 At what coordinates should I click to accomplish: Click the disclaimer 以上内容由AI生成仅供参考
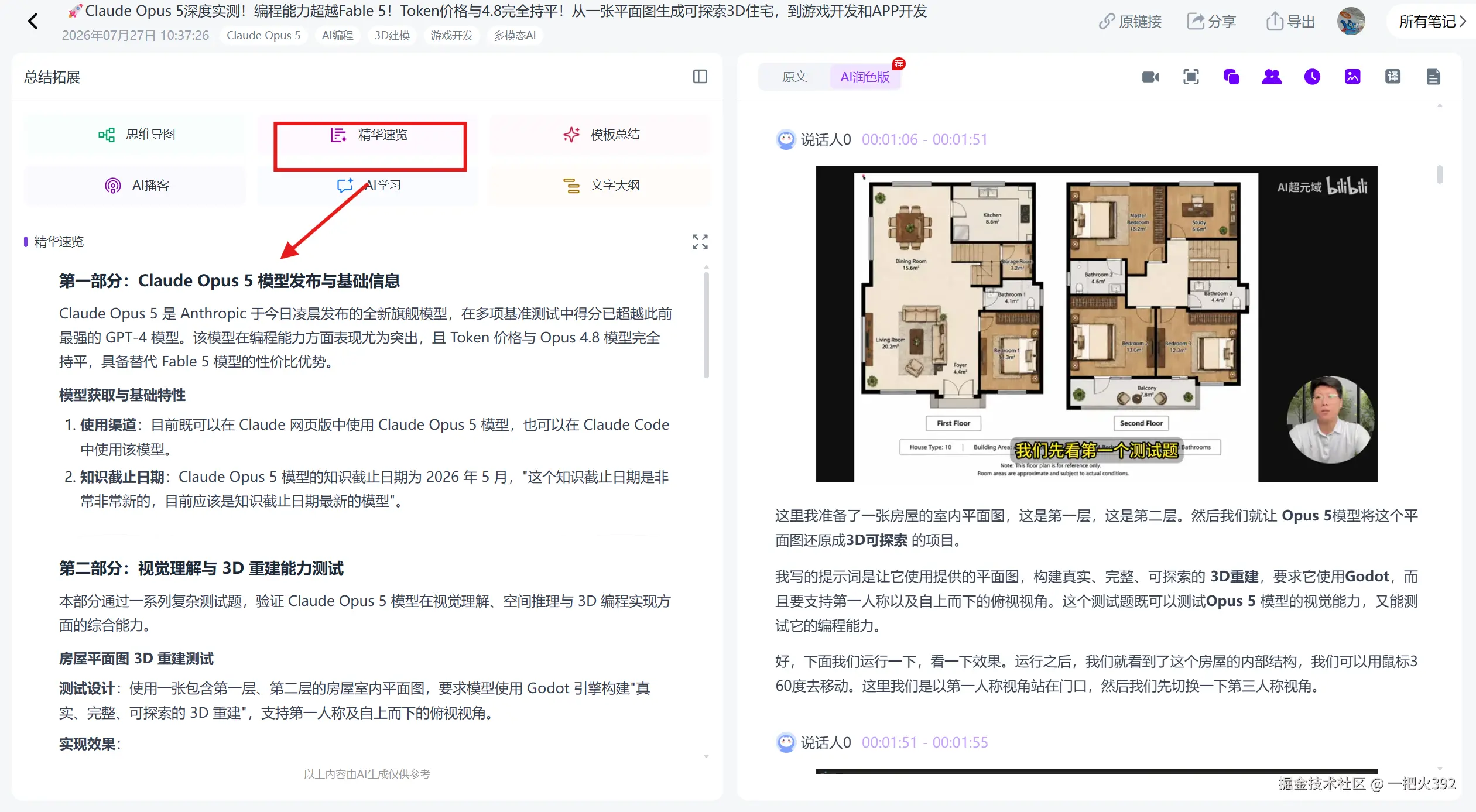tap(367, 774)
